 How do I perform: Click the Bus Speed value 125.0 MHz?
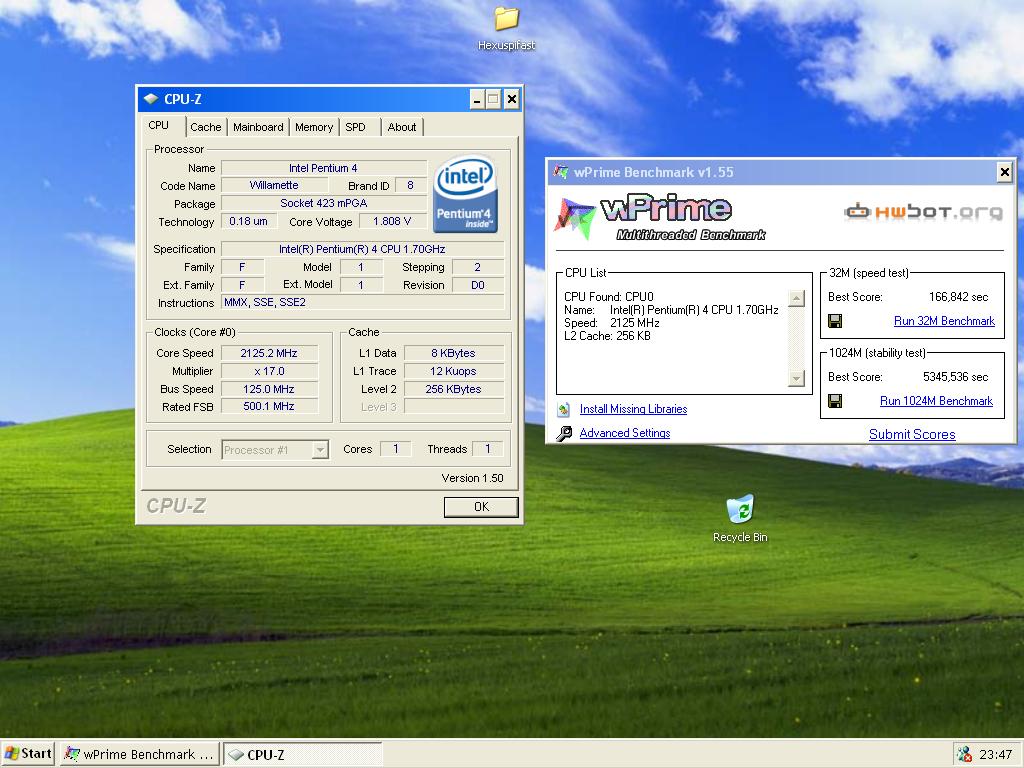point(269,389)
